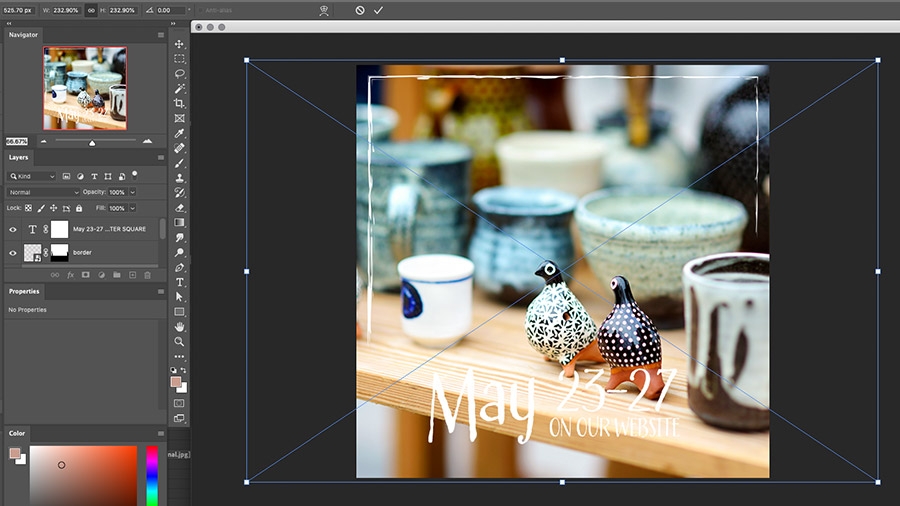Switch to the Layers tab
Image resolution: width=900 pixels, height=506 pixels.
[18, 157]
